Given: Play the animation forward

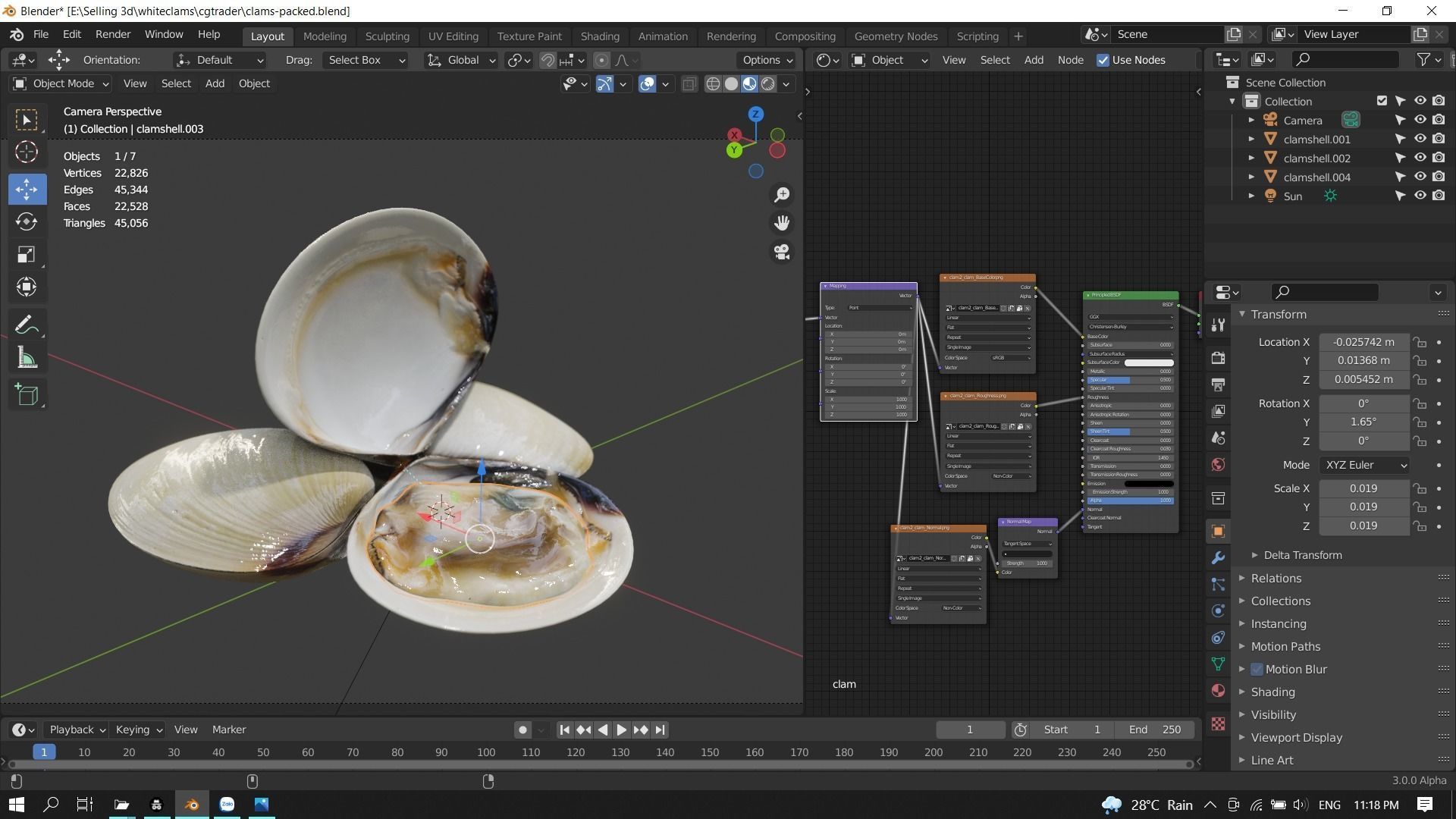Looking at the screenshot, I should [x=621, y=730].
